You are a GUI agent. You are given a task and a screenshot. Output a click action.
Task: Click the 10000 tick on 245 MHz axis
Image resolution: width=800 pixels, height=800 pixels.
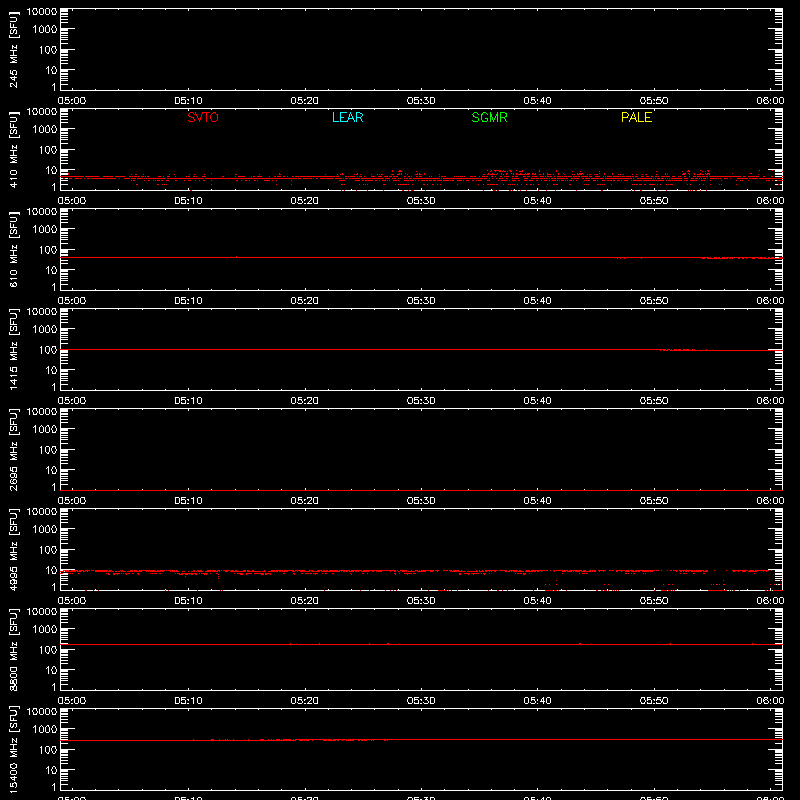point(42,12)
